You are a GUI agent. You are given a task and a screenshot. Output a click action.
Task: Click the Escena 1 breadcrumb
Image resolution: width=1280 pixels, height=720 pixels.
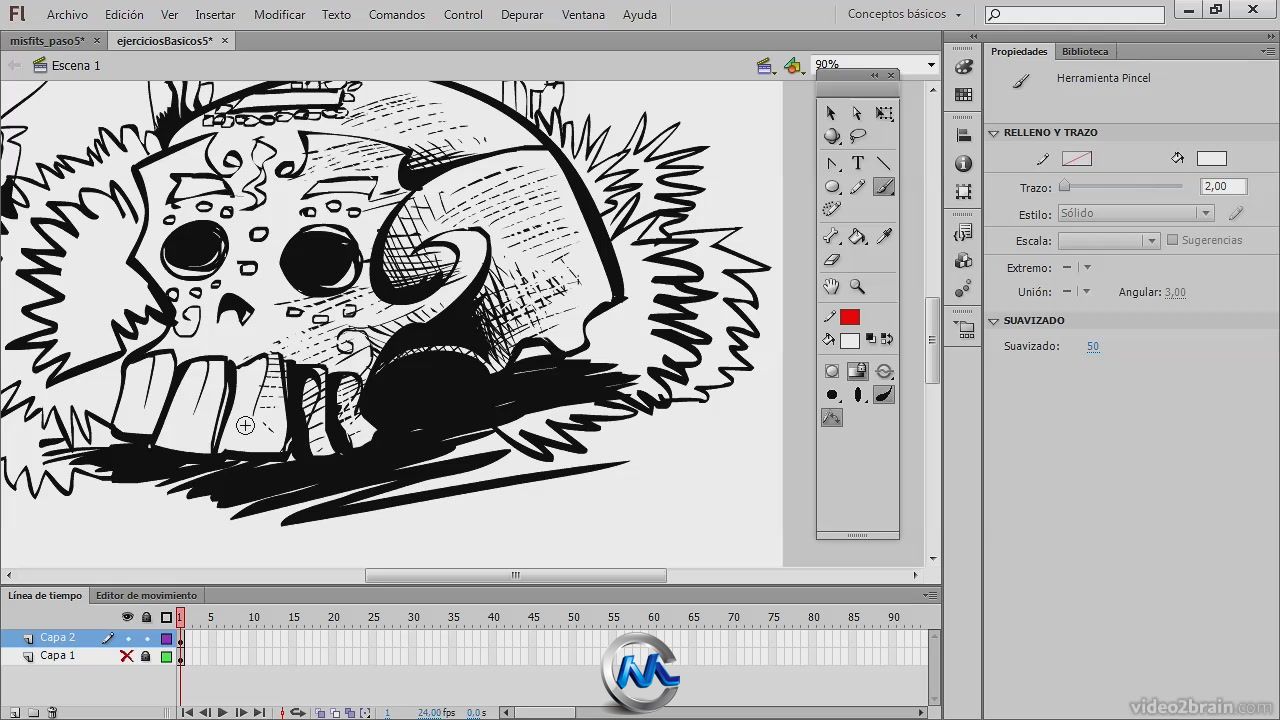click(76, 65)
